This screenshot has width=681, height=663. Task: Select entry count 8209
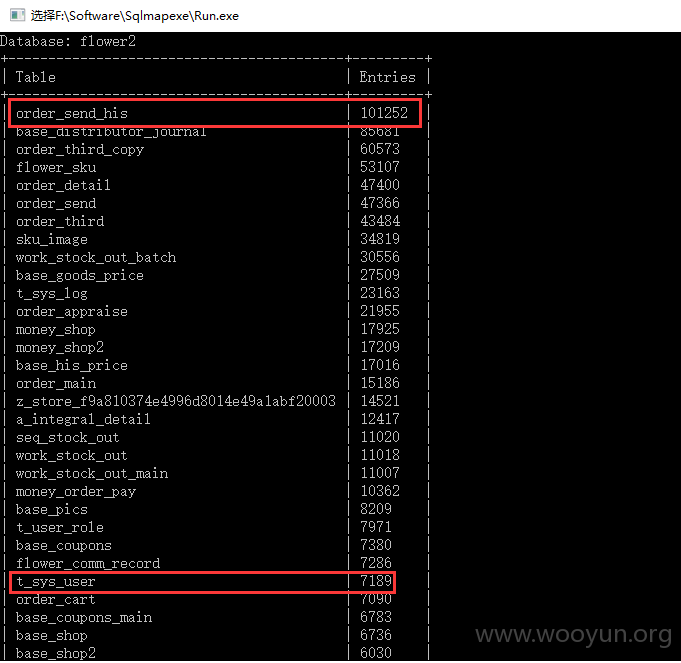pos(376,509)
